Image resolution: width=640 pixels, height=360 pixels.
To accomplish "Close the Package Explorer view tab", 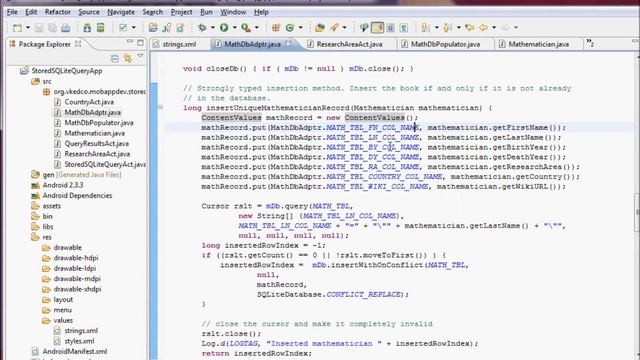I will [78, 44].
